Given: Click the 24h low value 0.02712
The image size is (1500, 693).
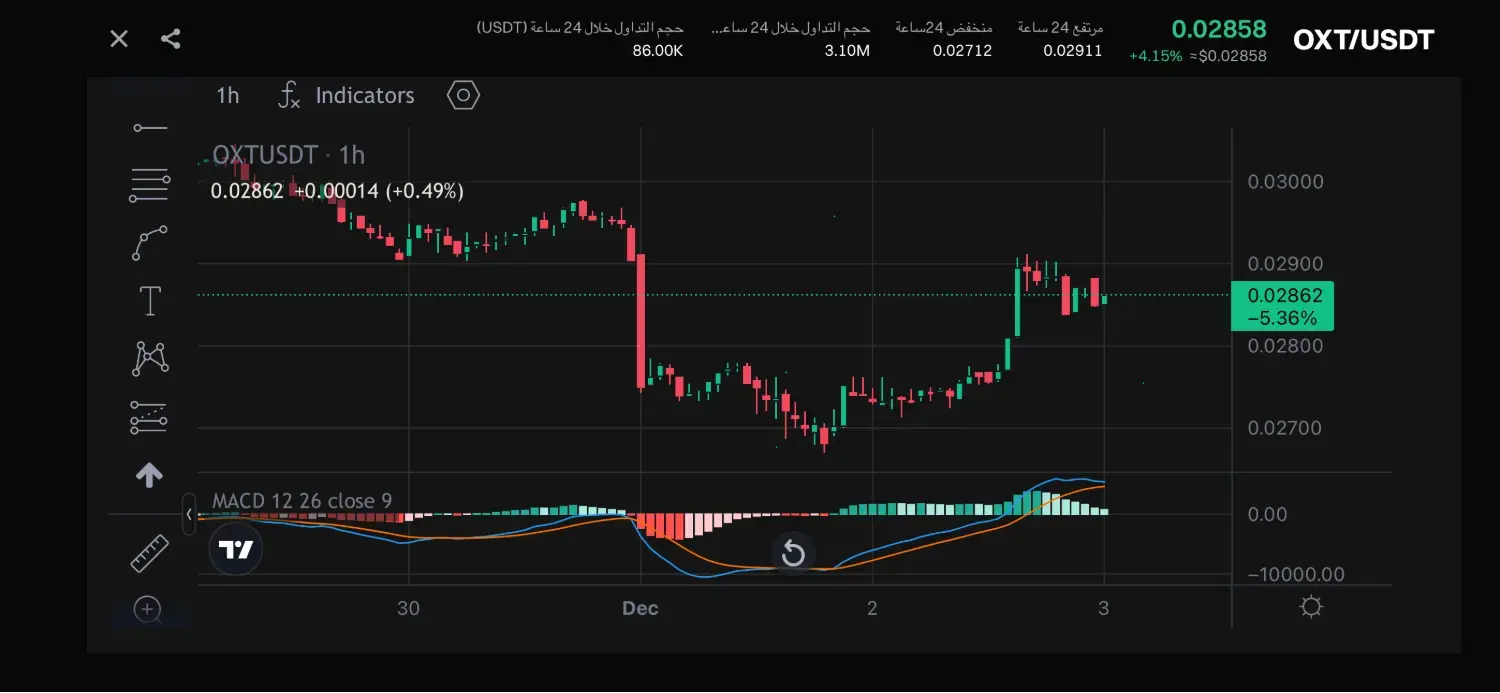Looking at the screenshot, I should (962, 50).
